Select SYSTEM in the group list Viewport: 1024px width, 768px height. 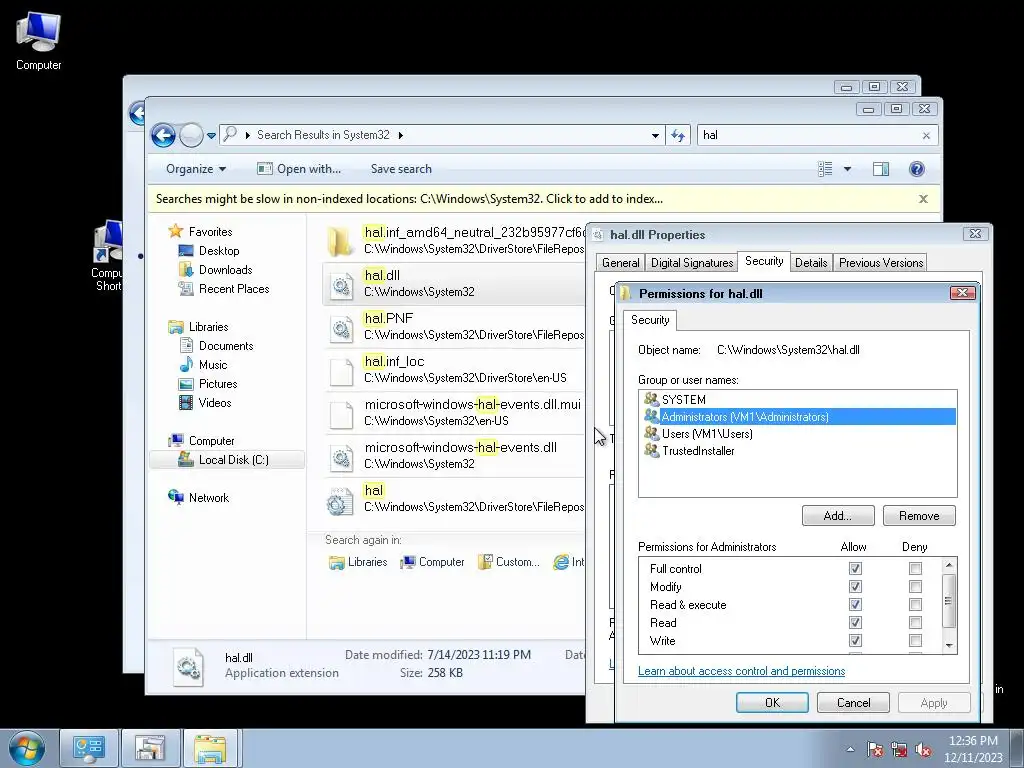tap(797, 399)
